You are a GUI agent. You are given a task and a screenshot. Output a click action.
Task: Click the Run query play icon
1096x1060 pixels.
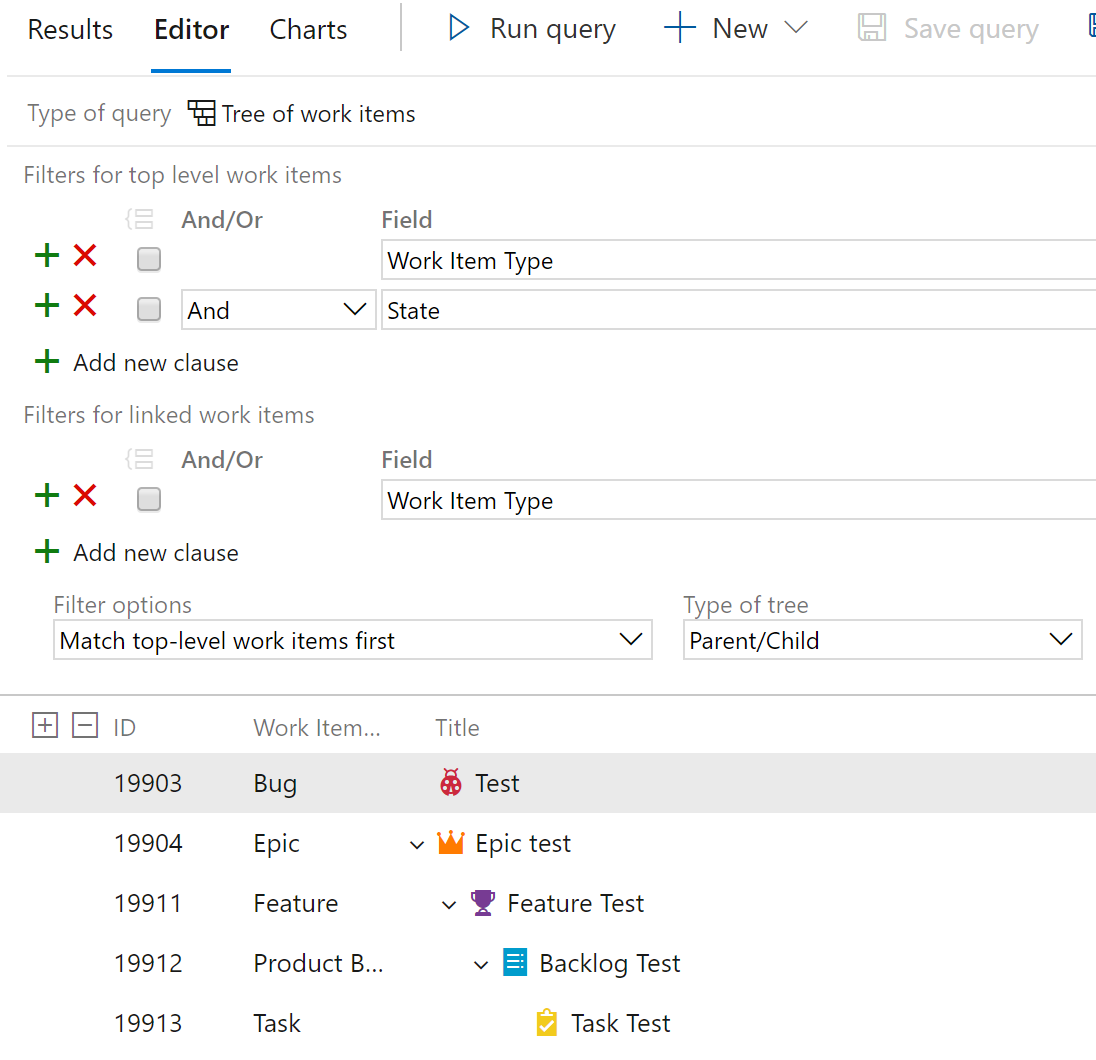tap(459, 28)
